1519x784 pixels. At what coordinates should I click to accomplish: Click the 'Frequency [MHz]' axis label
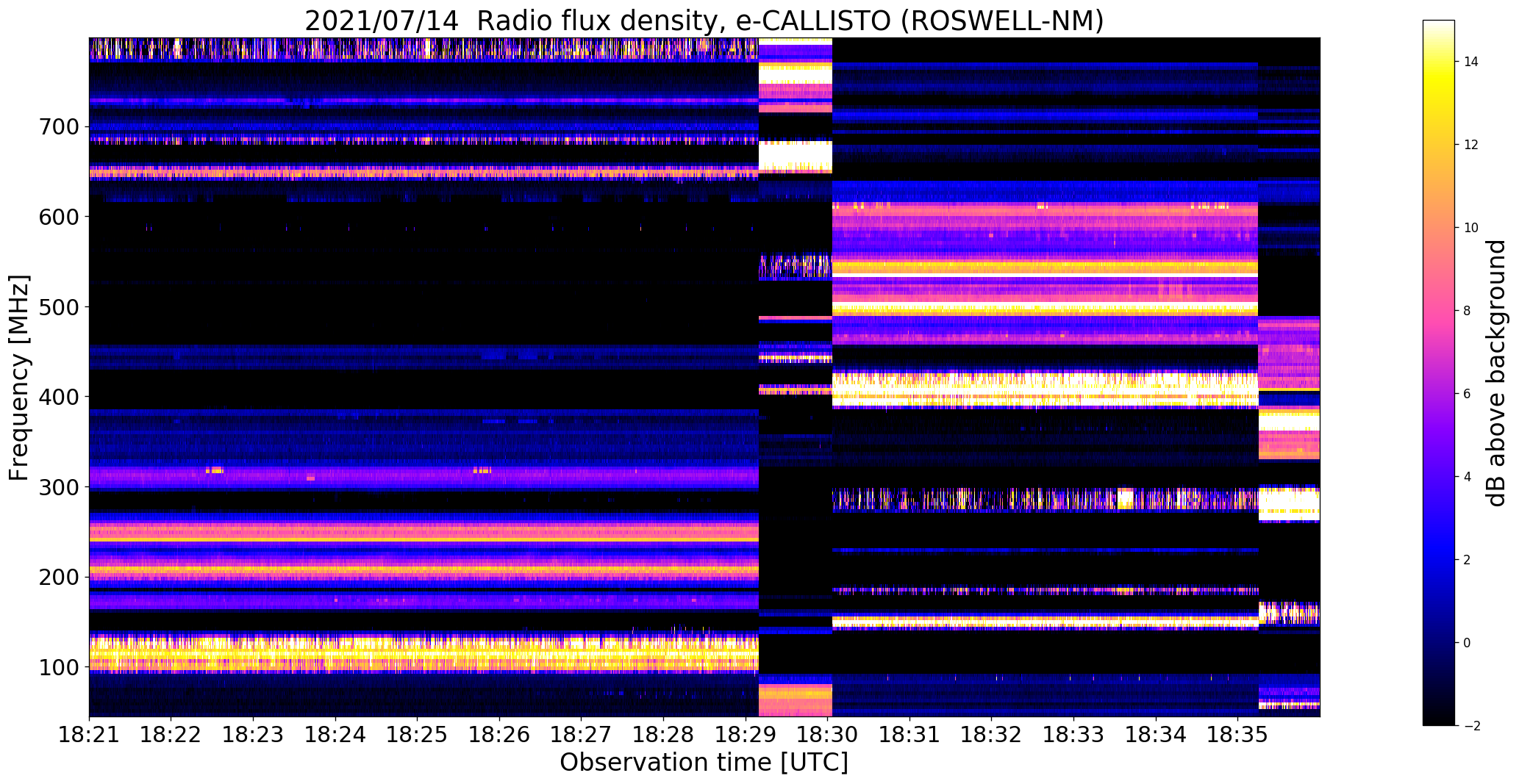(x=19, y=378)
